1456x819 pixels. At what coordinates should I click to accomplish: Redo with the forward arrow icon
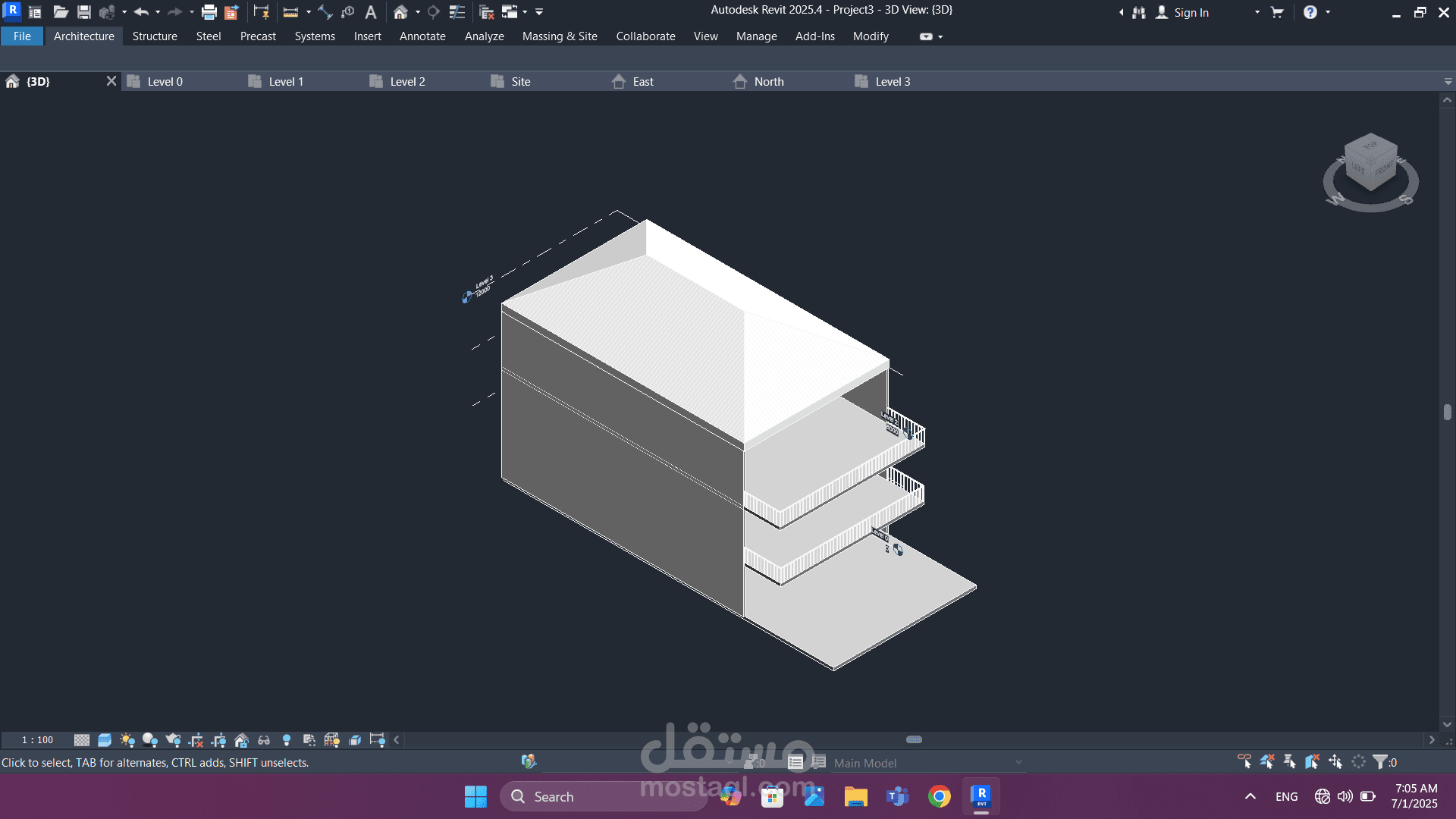174,12
